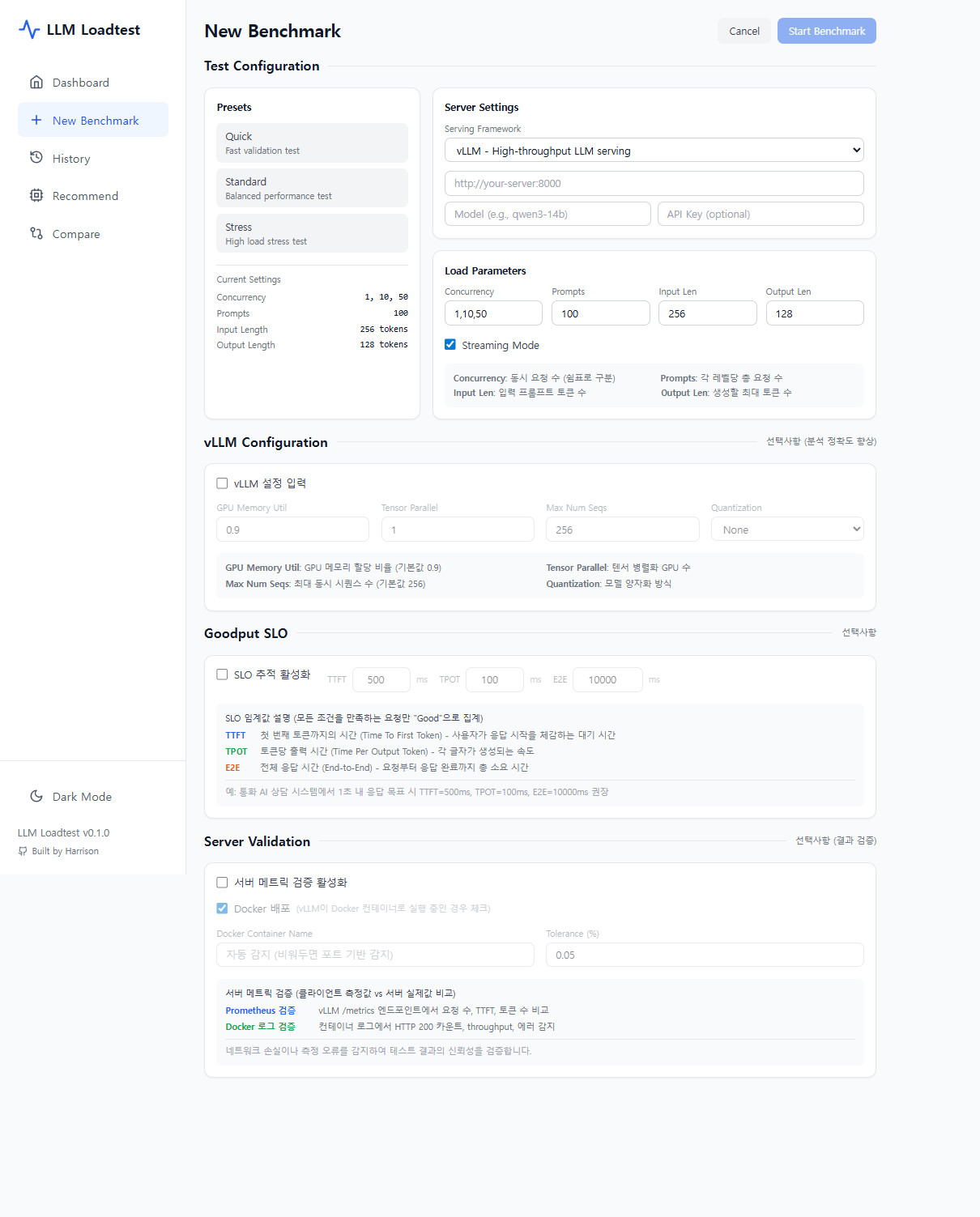This screenshot has height=1217, width=980.
Task: Click the Compare branch icon
Action: [x=36, y=233]
